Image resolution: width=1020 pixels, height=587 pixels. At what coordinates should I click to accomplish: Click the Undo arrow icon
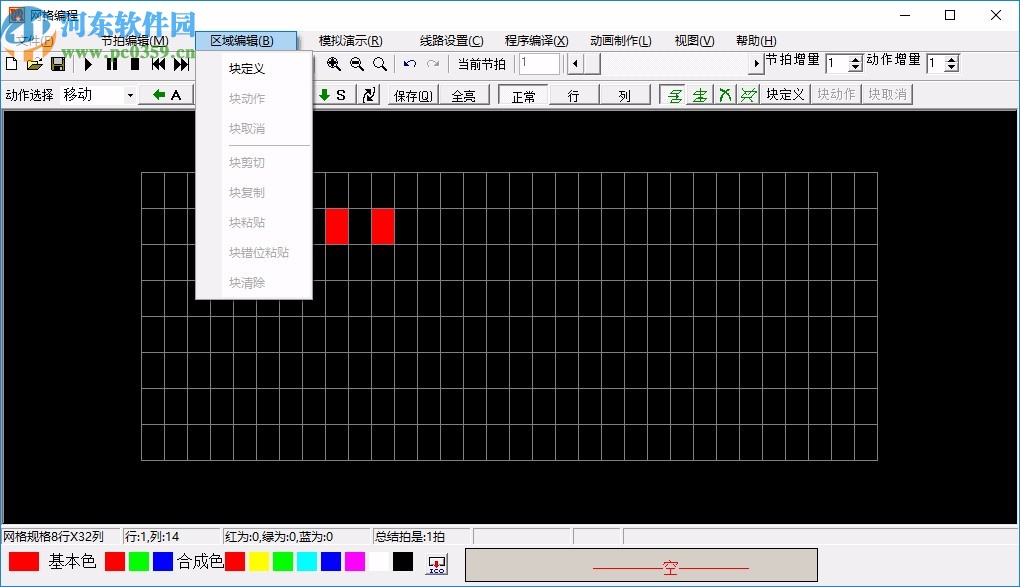click(409, 63)
